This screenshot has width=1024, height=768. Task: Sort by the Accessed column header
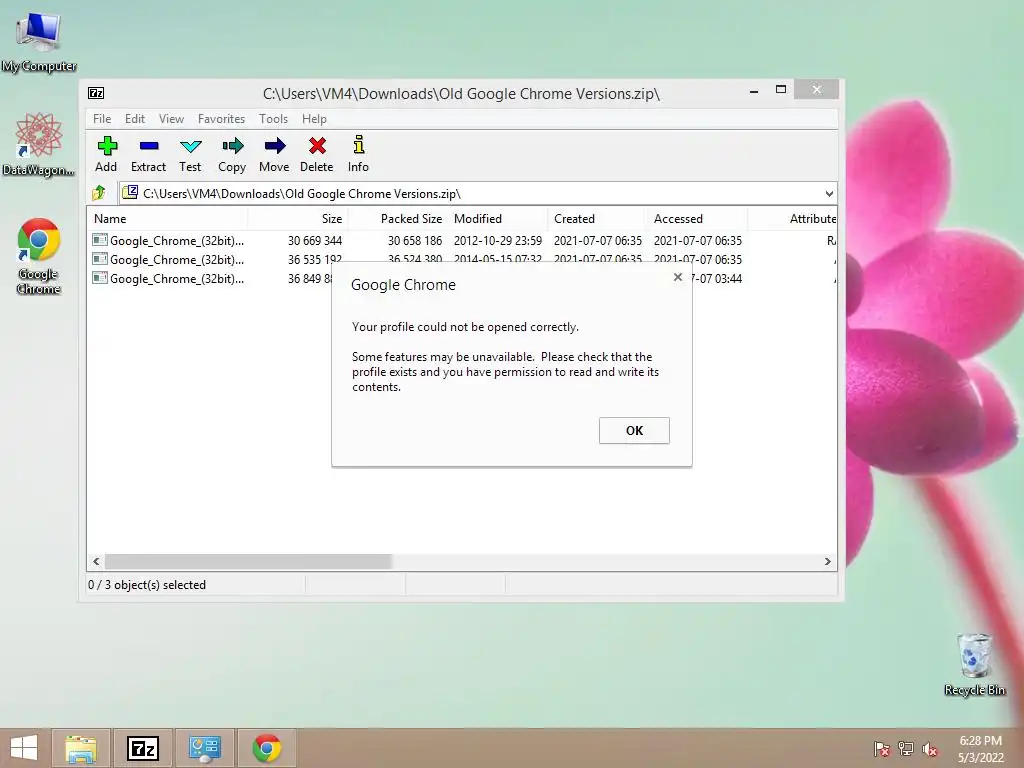coord(698,219)
